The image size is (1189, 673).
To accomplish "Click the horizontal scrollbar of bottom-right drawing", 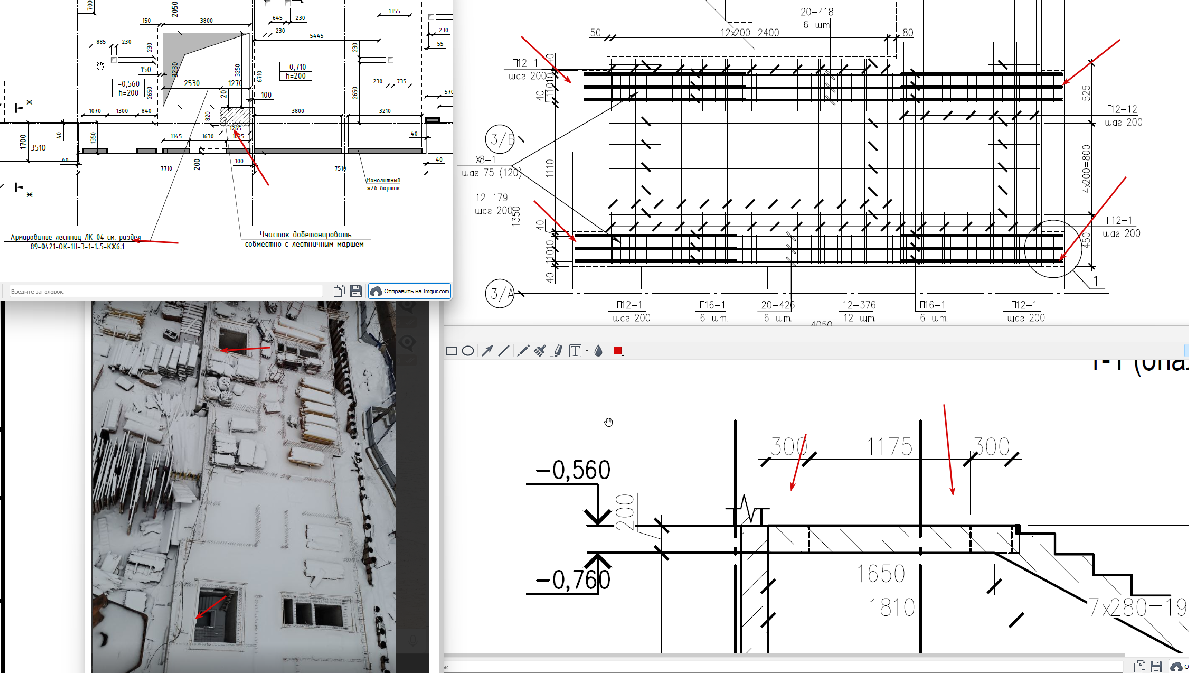I will [x=785, y=656].
